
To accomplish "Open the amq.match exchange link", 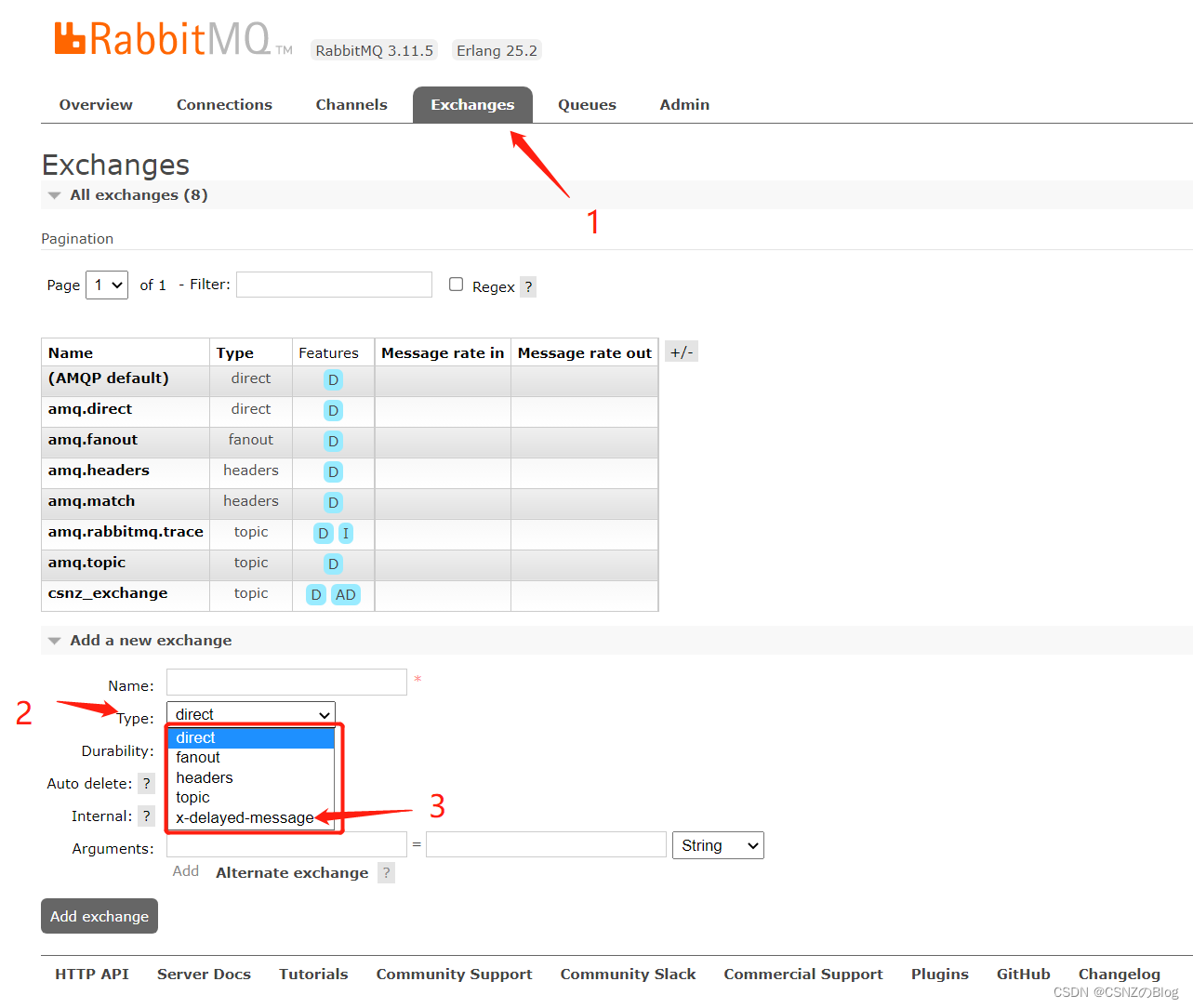I will pos(91,501).
